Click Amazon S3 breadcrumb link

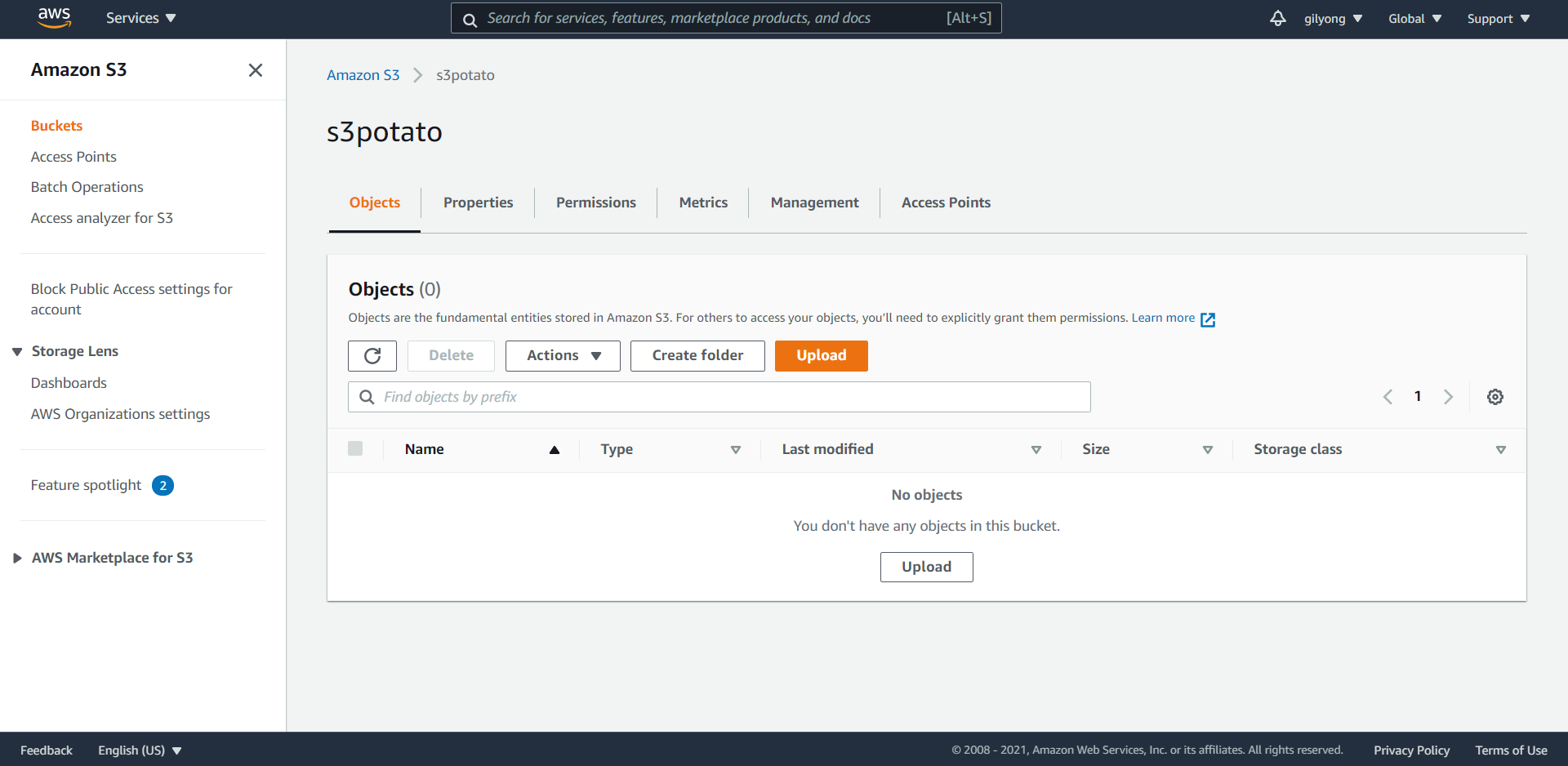[363, 75]
